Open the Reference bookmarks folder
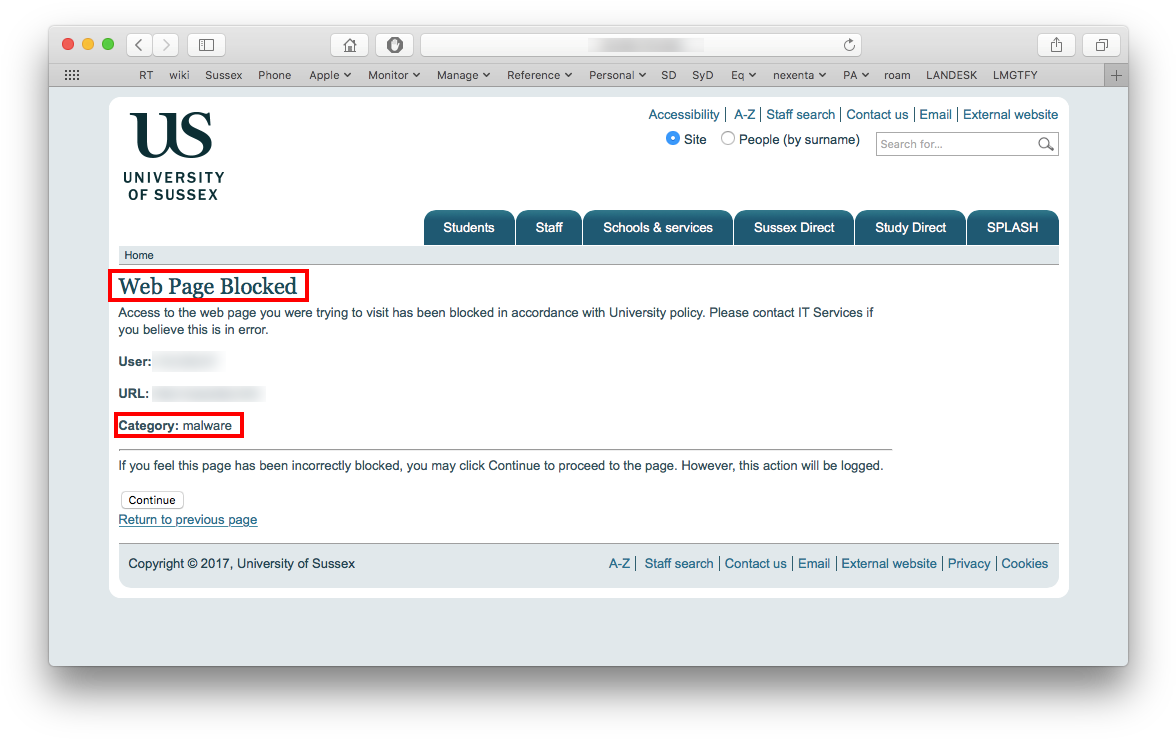The image size is (1176, 739). point(539,75)
